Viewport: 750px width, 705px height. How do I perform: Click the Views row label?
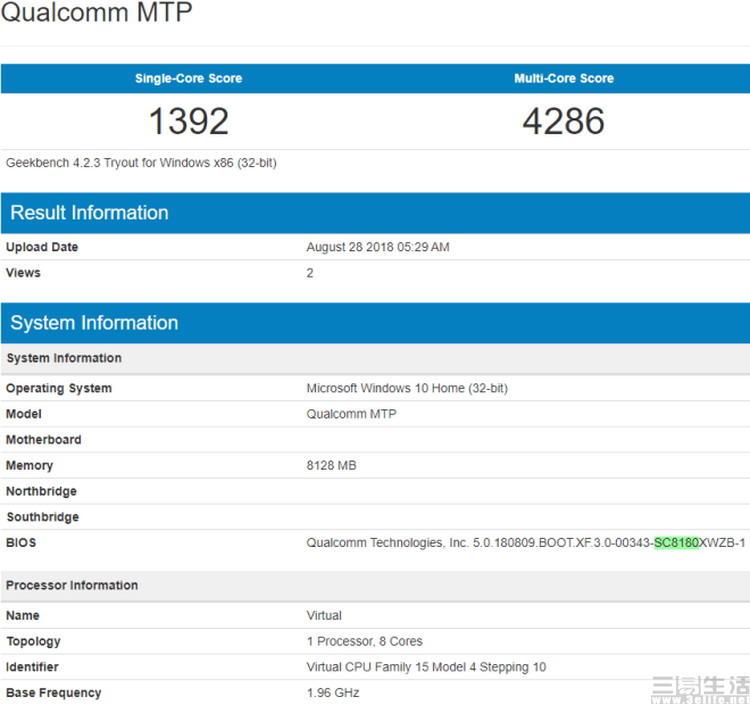pyautogui.click(x=23, y=273)
